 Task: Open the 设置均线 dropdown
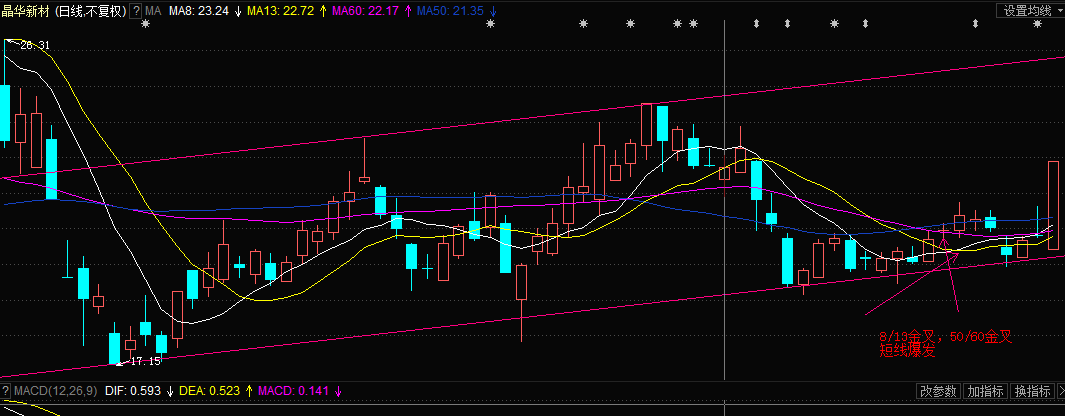click(x=1028, y=10)
